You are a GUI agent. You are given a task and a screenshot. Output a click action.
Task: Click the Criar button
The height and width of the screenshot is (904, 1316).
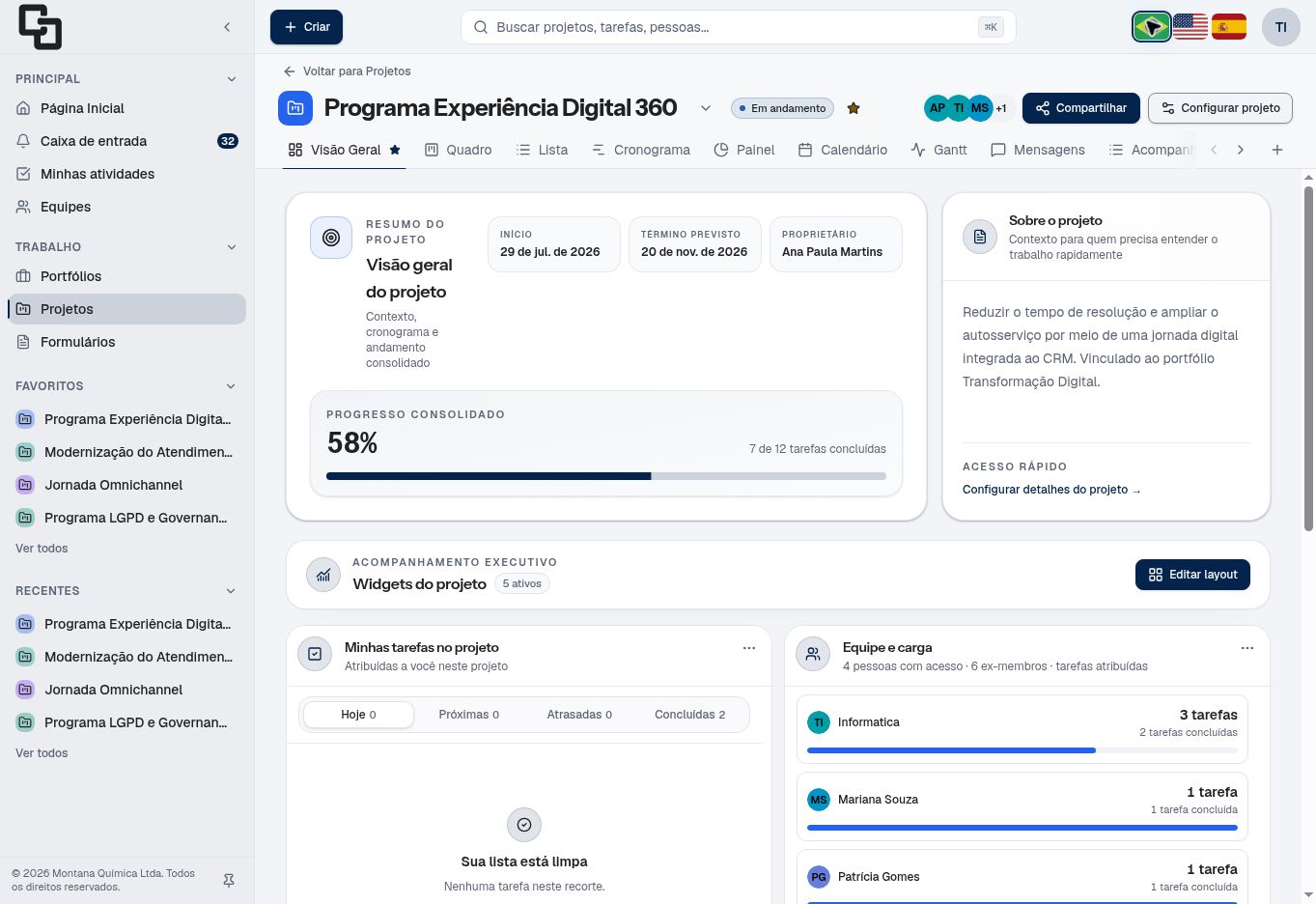(x=306, y=27)
